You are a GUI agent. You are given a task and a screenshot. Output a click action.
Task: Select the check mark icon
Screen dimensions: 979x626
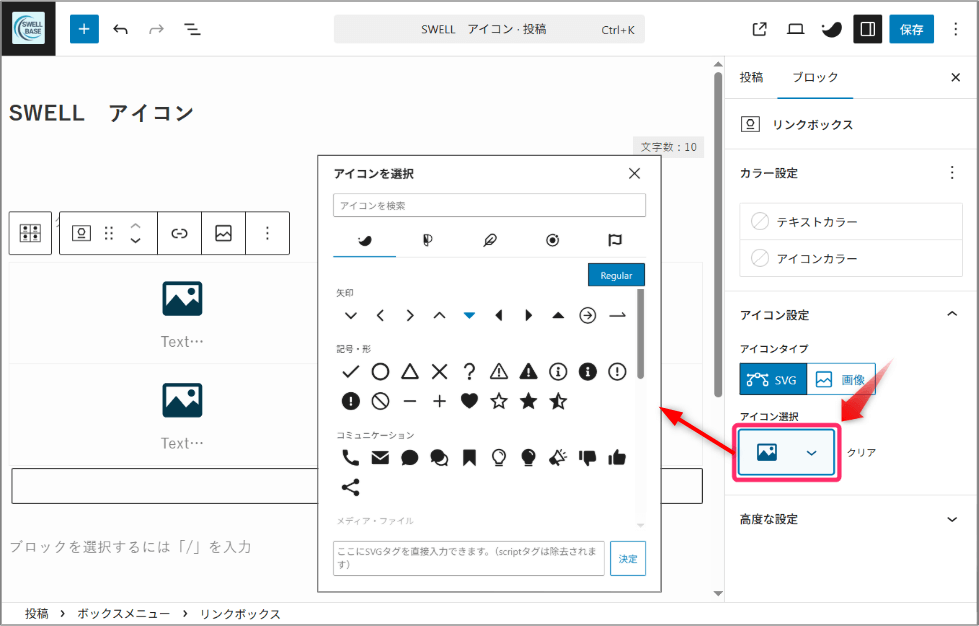pyautogui.click(x=351, y=372)
